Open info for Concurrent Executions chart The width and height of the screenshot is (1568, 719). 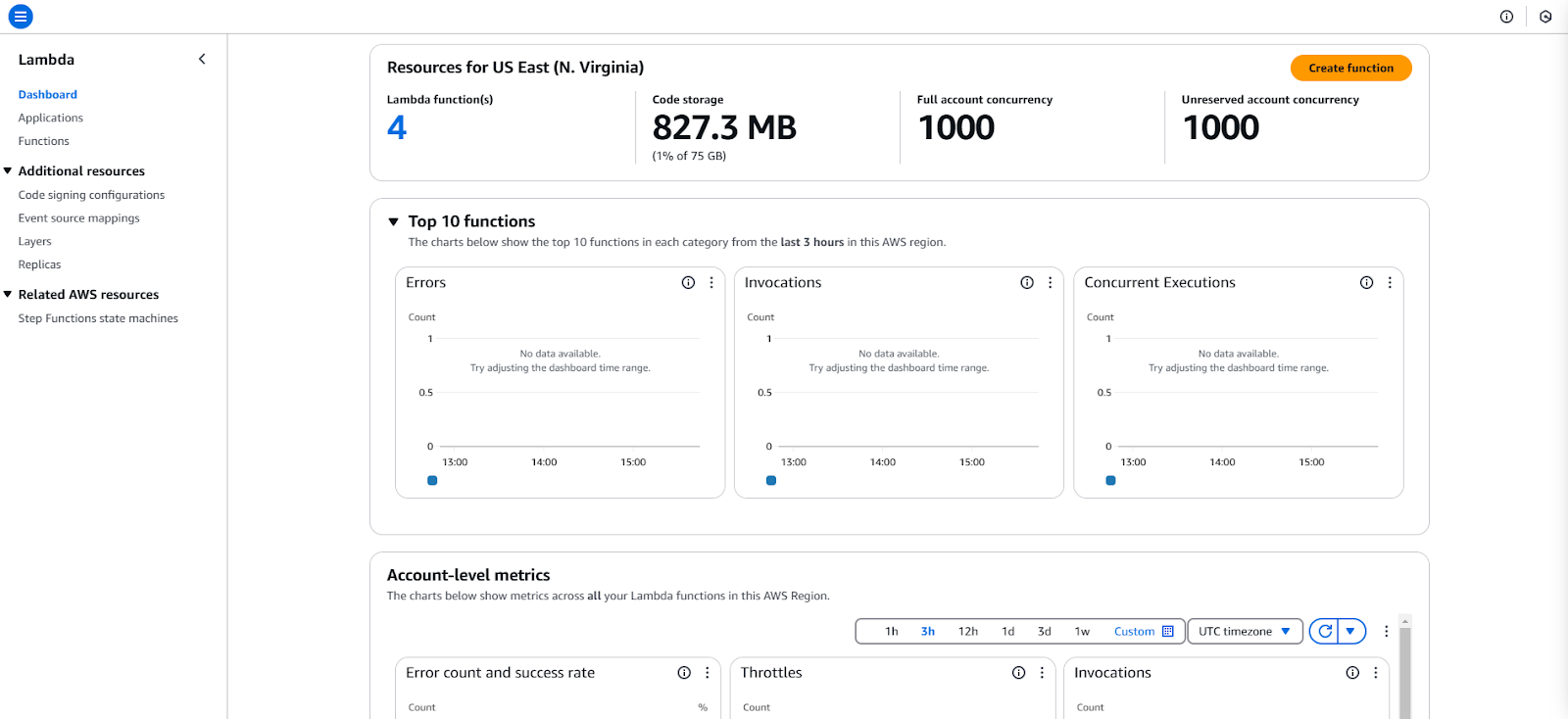coord(1366,282)
